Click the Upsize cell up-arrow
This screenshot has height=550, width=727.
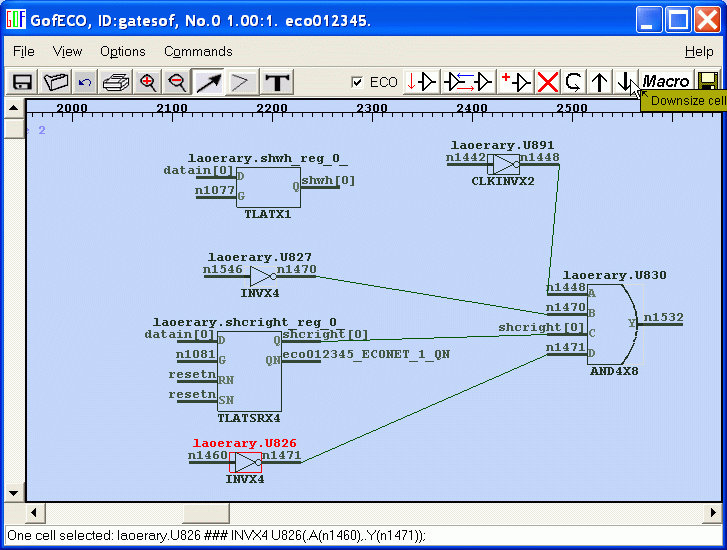[599, 83]
